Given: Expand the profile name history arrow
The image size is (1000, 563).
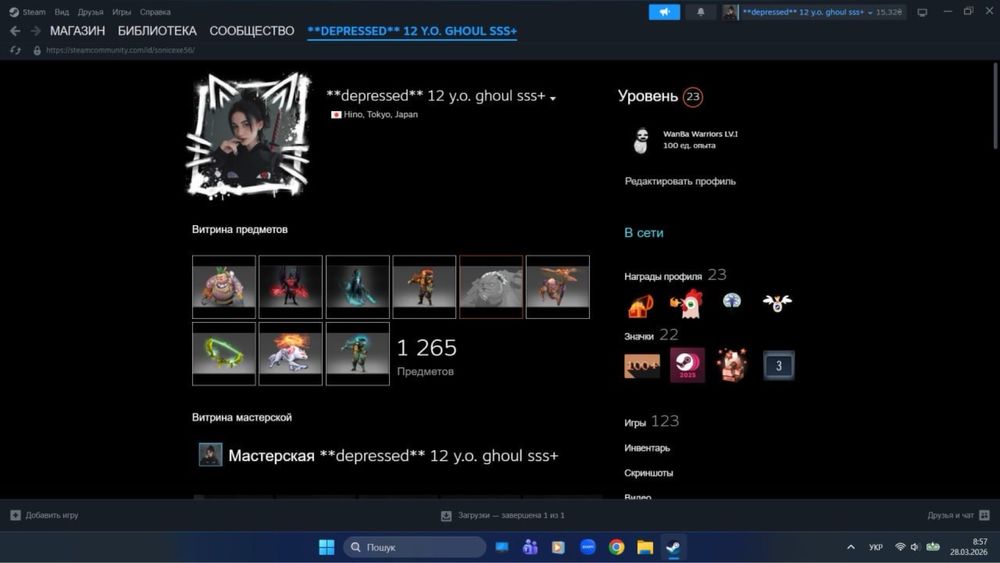Looking at the screenshot, I should point(553,98).
